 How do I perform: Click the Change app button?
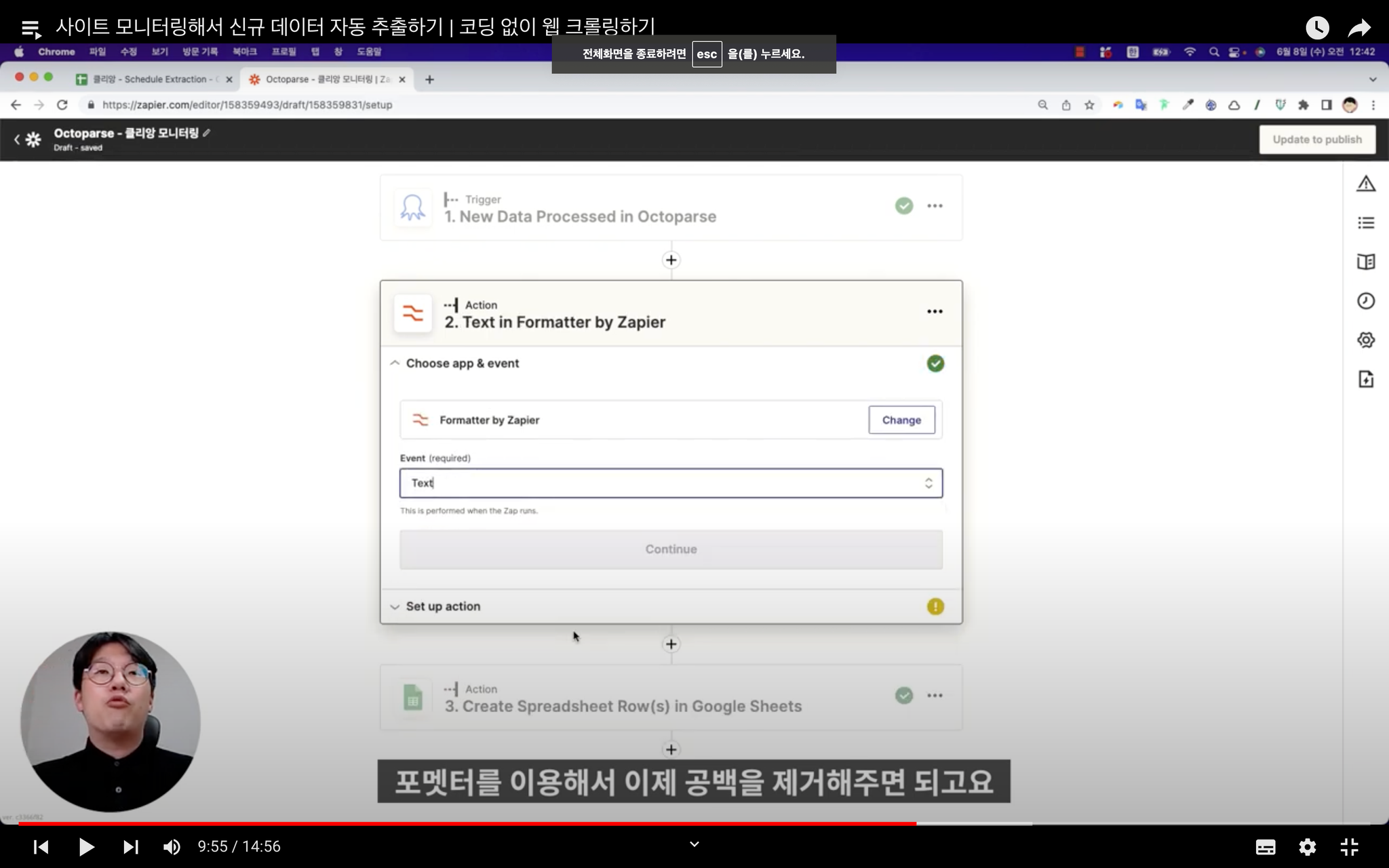(901, 420)
